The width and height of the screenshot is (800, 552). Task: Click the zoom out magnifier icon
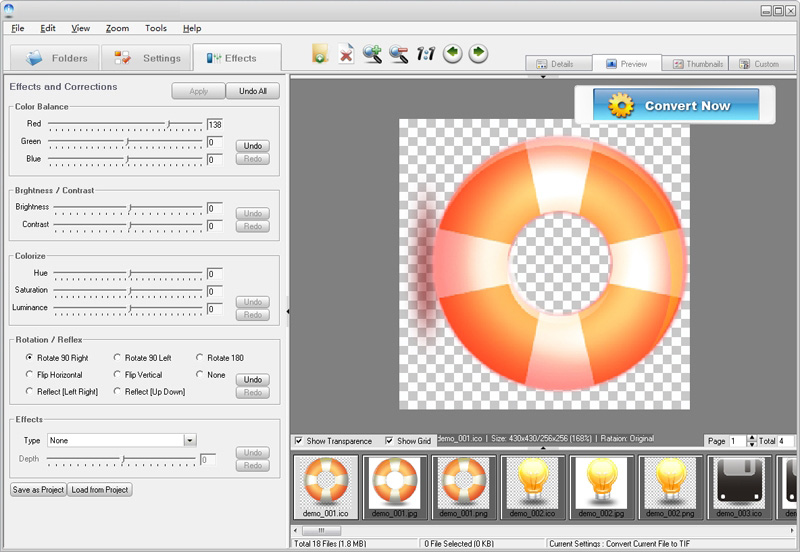pyautogui.click(x=398, y=54)
